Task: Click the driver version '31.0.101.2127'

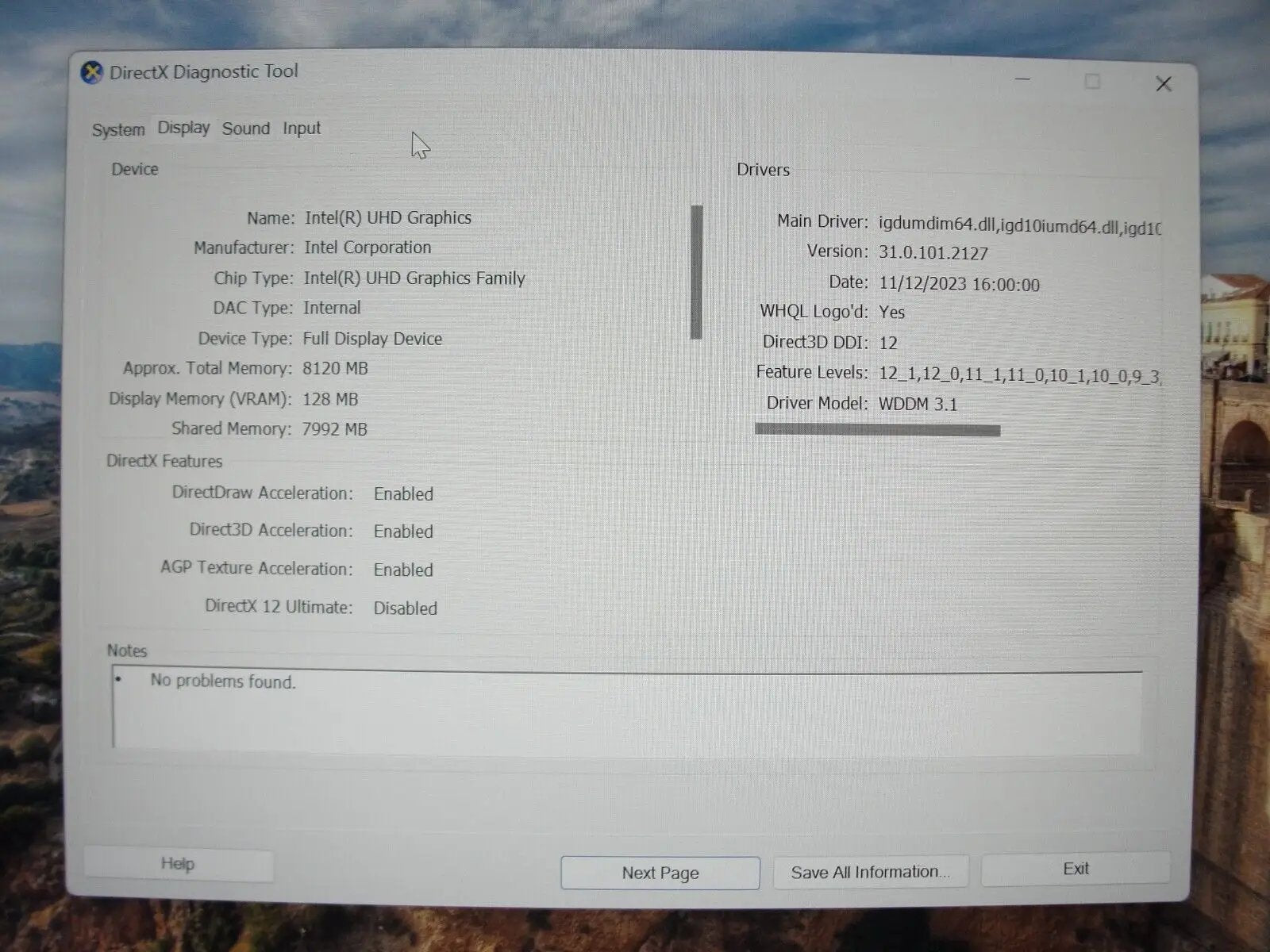Action: [x=933, y=253]
